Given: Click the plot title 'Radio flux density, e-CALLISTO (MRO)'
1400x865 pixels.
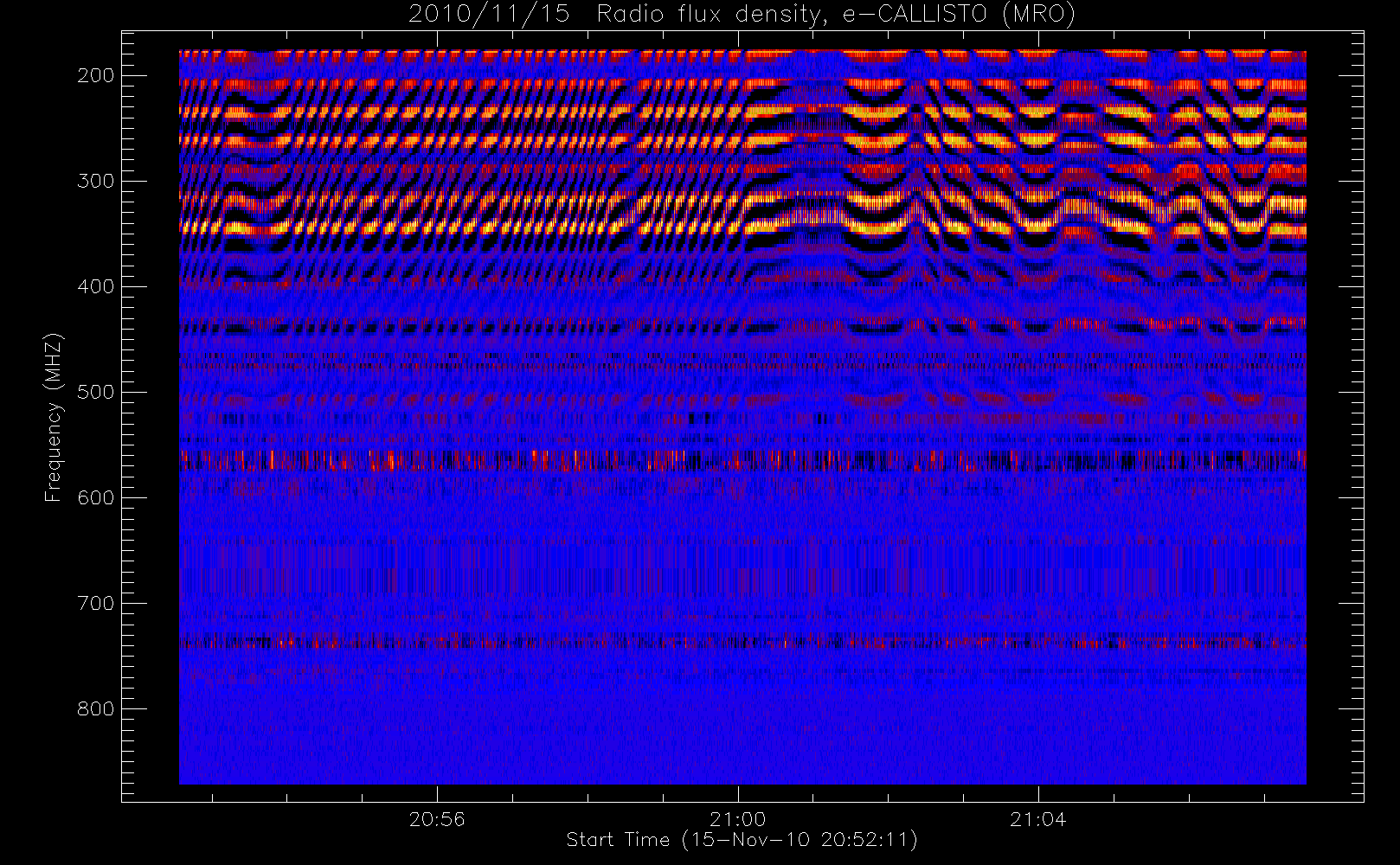Looking at the screenshot, I should pos(836,15).
